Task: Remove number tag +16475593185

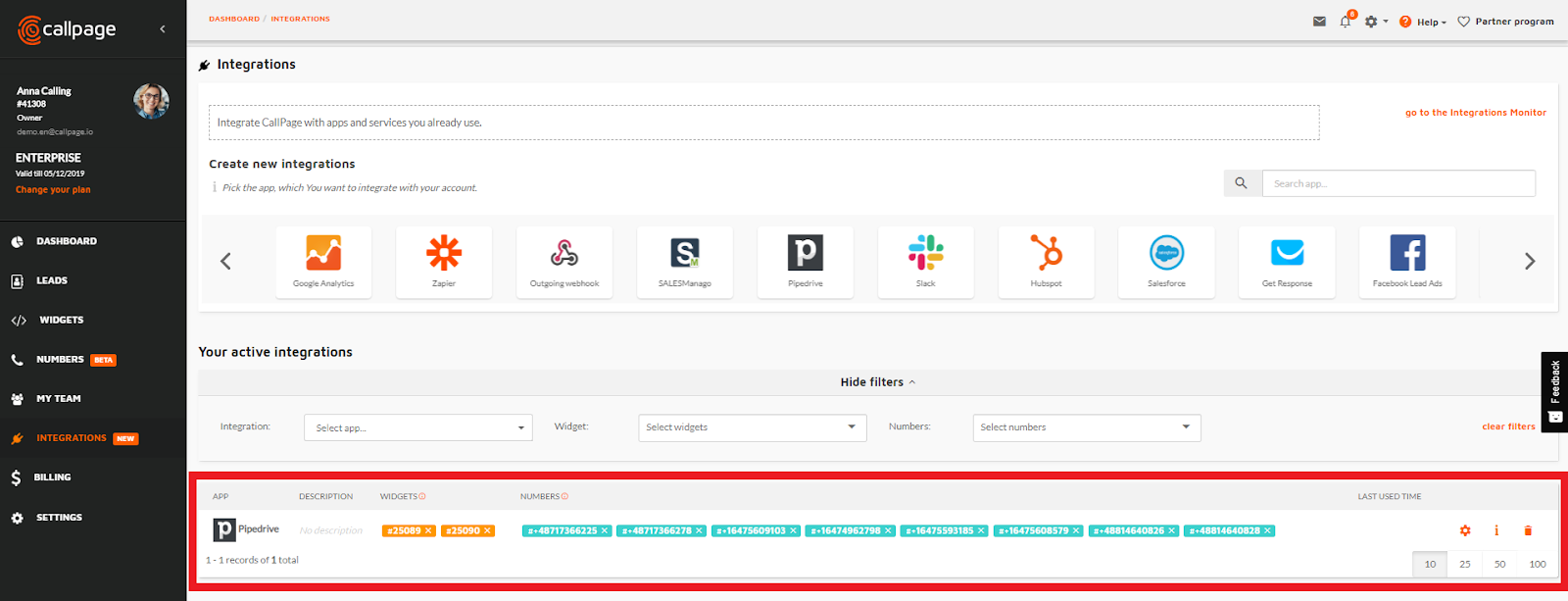Action: [981, 531]
